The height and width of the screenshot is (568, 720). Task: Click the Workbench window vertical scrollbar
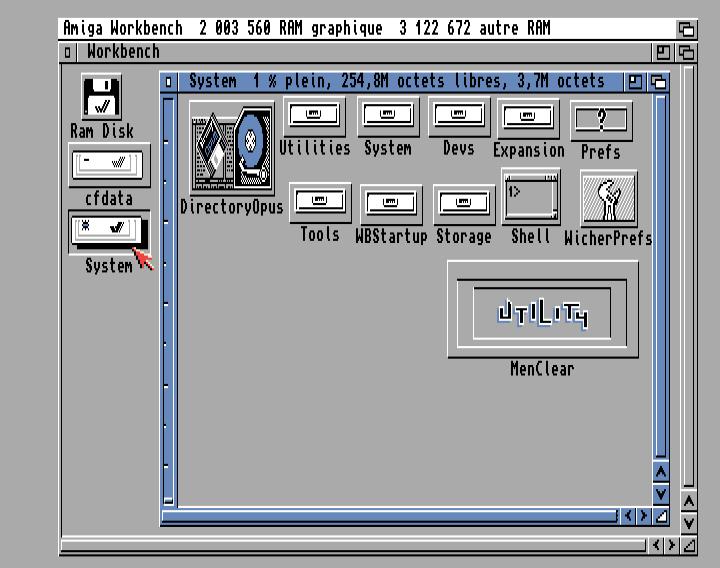pos(688,277)
